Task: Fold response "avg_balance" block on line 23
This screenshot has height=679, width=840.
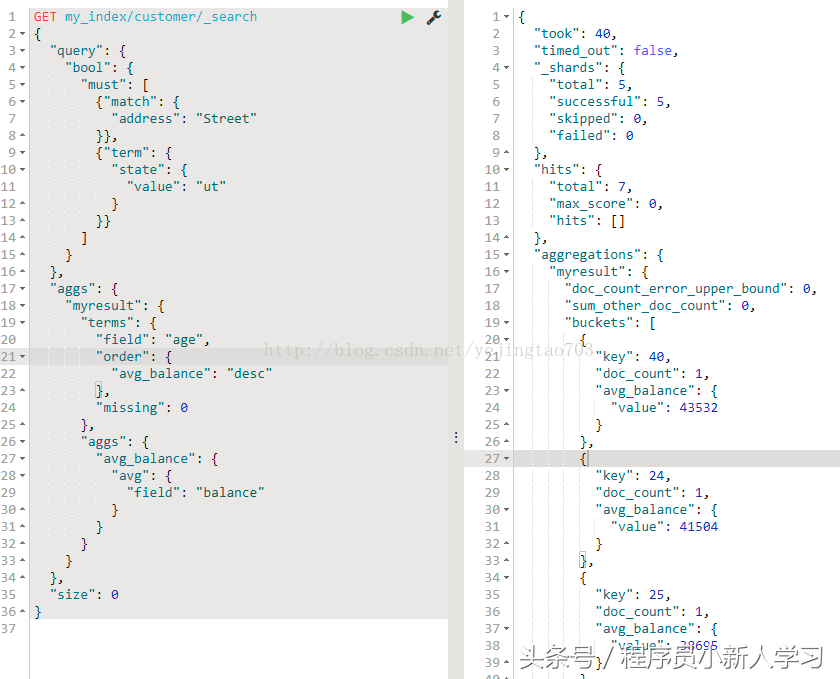Action: click(506, 391)
